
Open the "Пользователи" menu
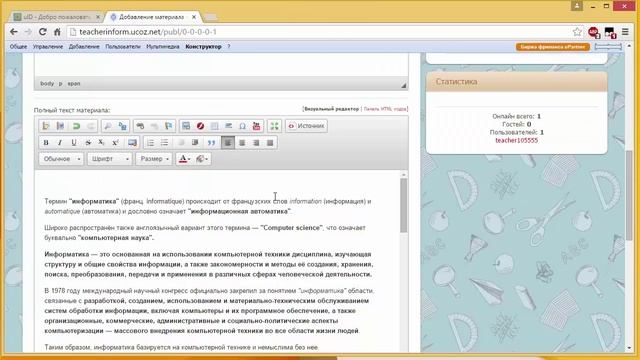[123, 47]
